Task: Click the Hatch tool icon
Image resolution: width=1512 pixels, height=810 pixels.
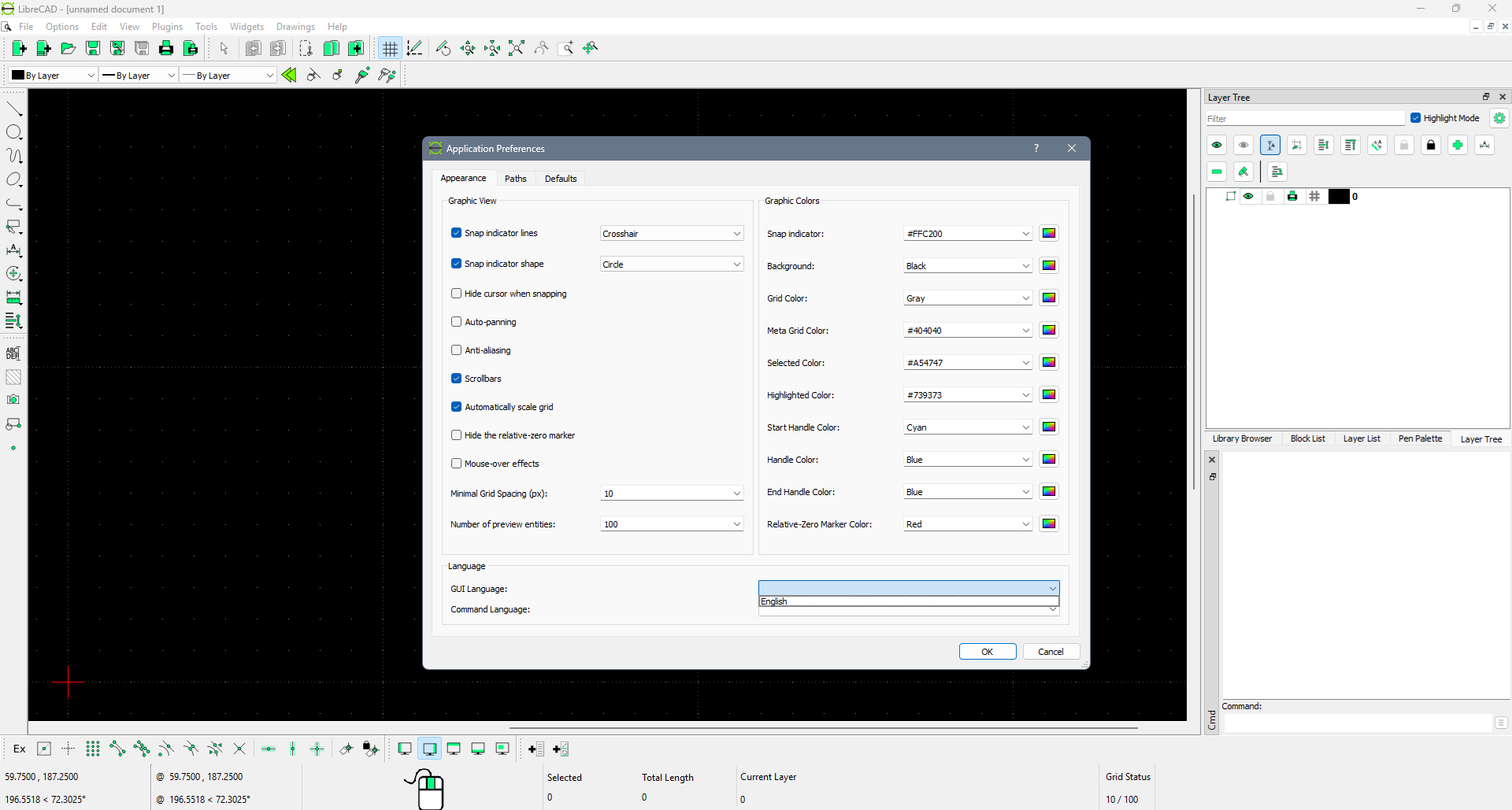Action: click(x=13, y=377)
